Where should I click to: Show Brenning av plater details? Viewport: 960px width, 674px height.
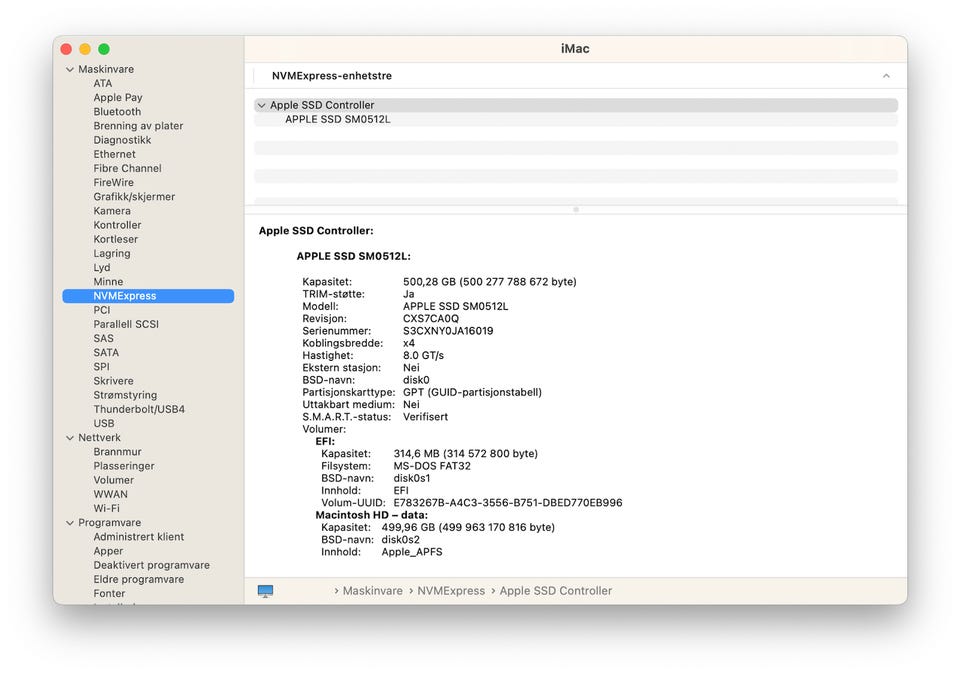coord(138,125)
